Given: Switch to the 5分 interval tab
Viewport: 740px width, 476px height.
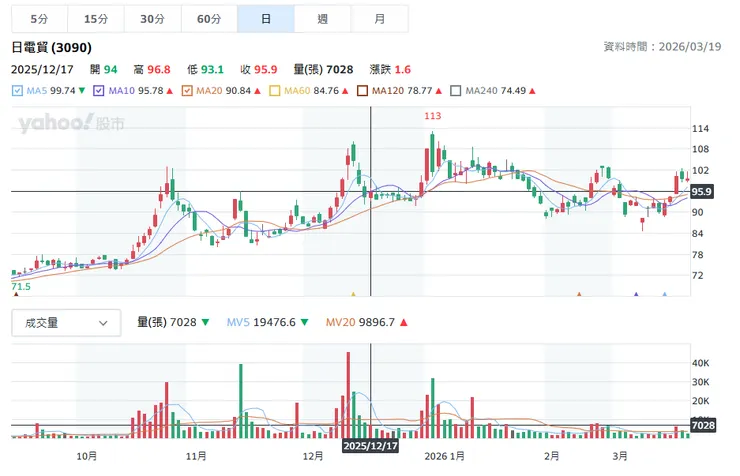Looking at the screenshot, I should (40, 19).
